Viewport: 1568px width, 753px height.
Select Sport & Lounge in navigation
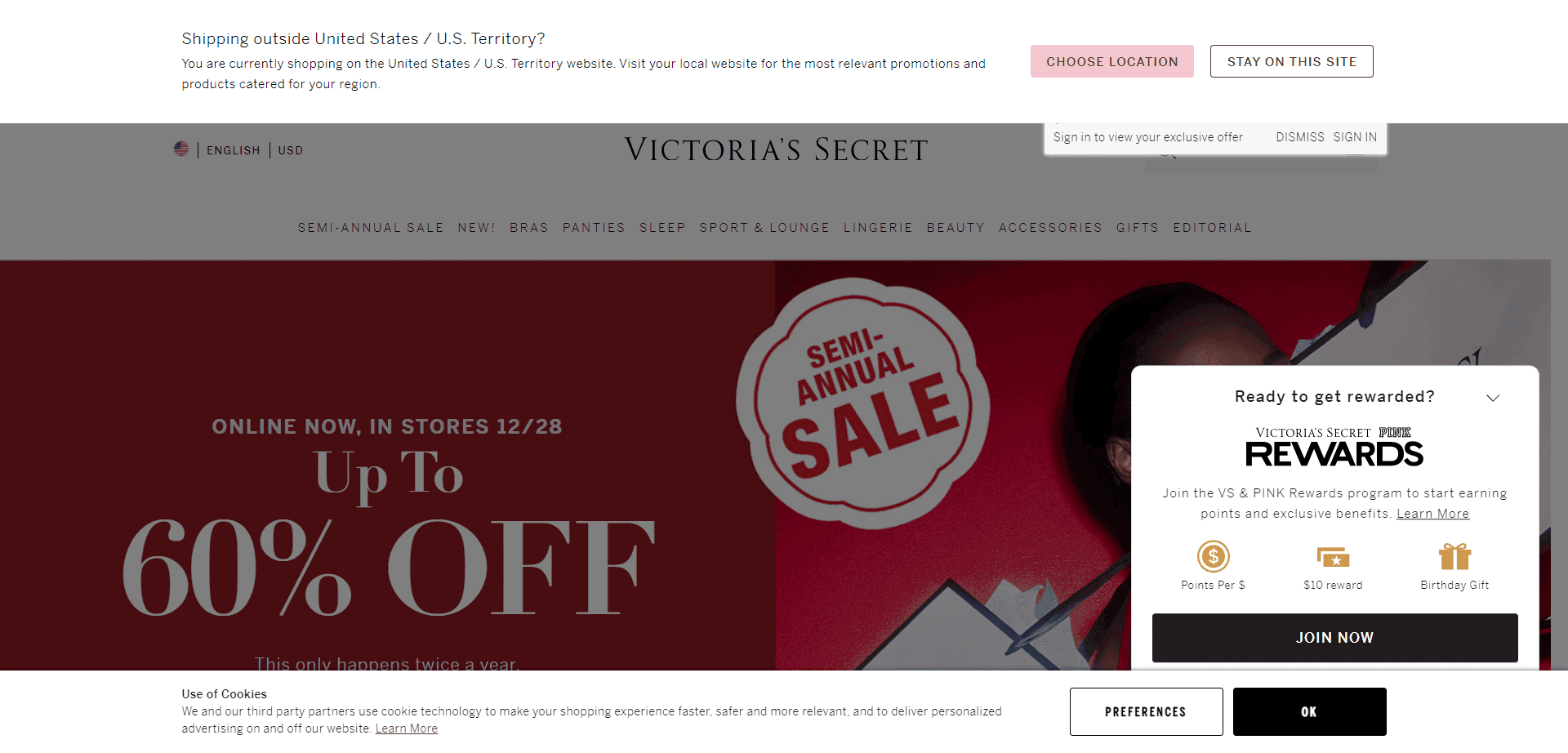pos(764,228)
